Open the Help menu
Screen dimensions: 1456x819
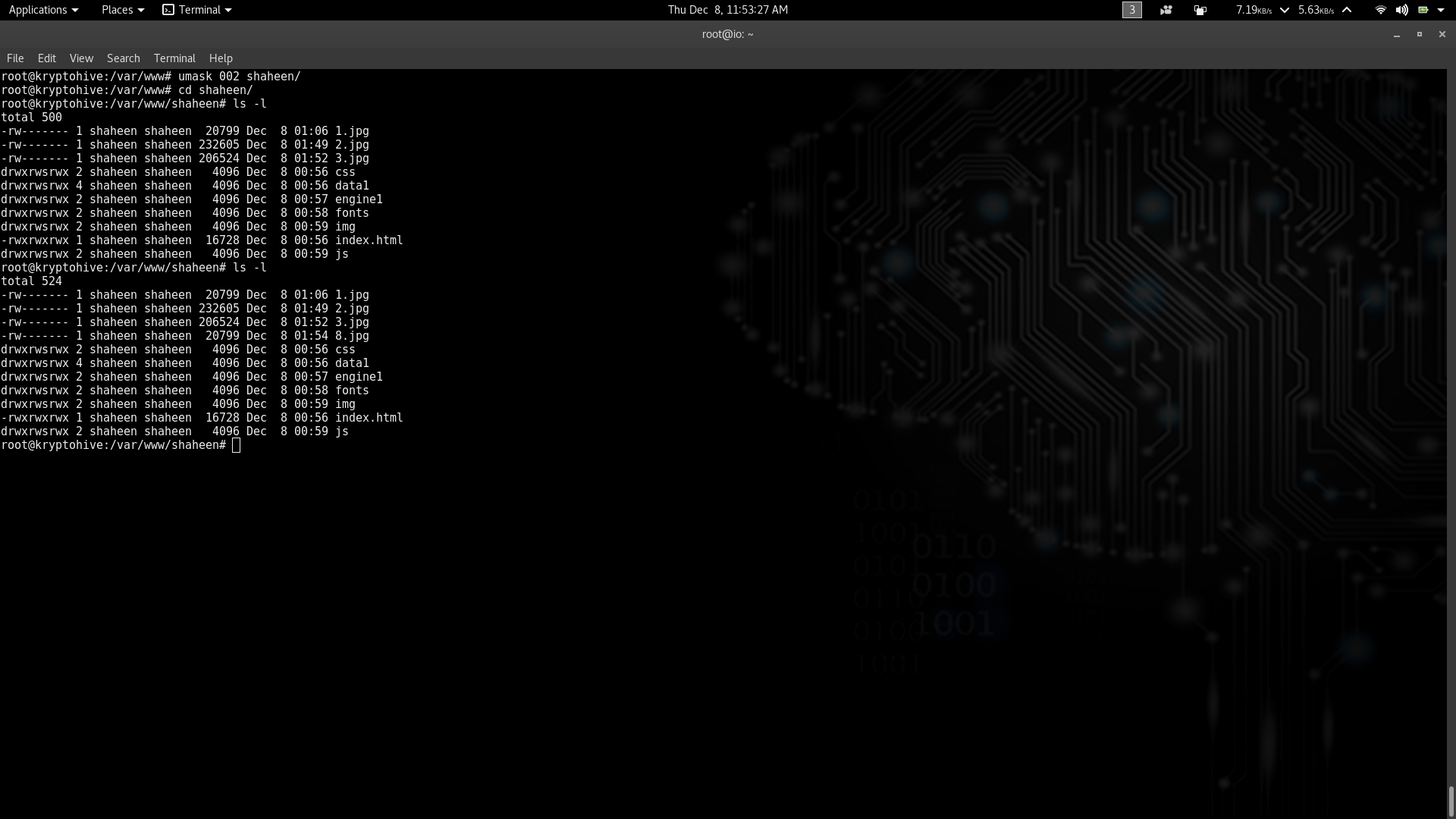click(221, 58)
